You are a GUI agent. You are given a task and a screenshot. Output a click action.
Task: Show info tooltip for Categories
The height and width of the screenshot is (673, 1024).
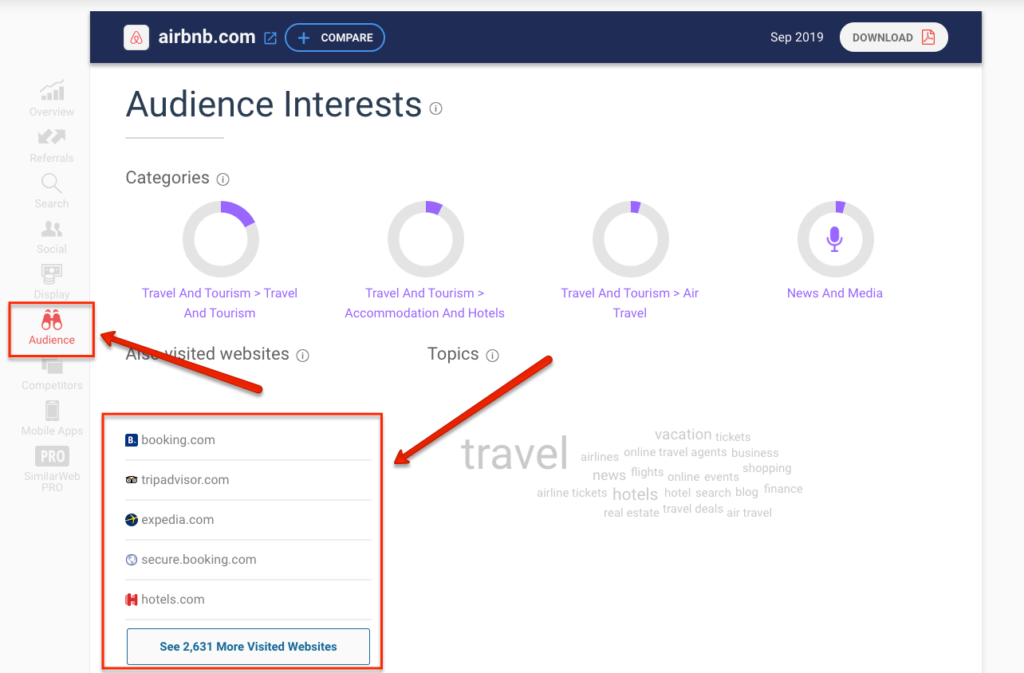[223, 179]
